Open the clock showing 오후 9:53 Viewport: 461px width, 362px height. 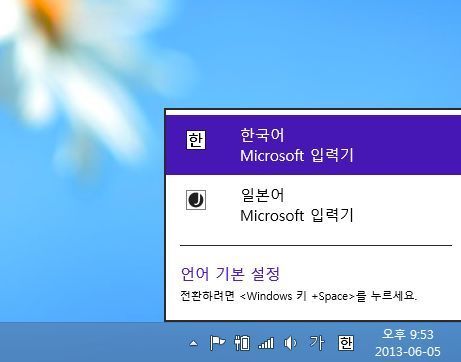[x=407, y=334]
